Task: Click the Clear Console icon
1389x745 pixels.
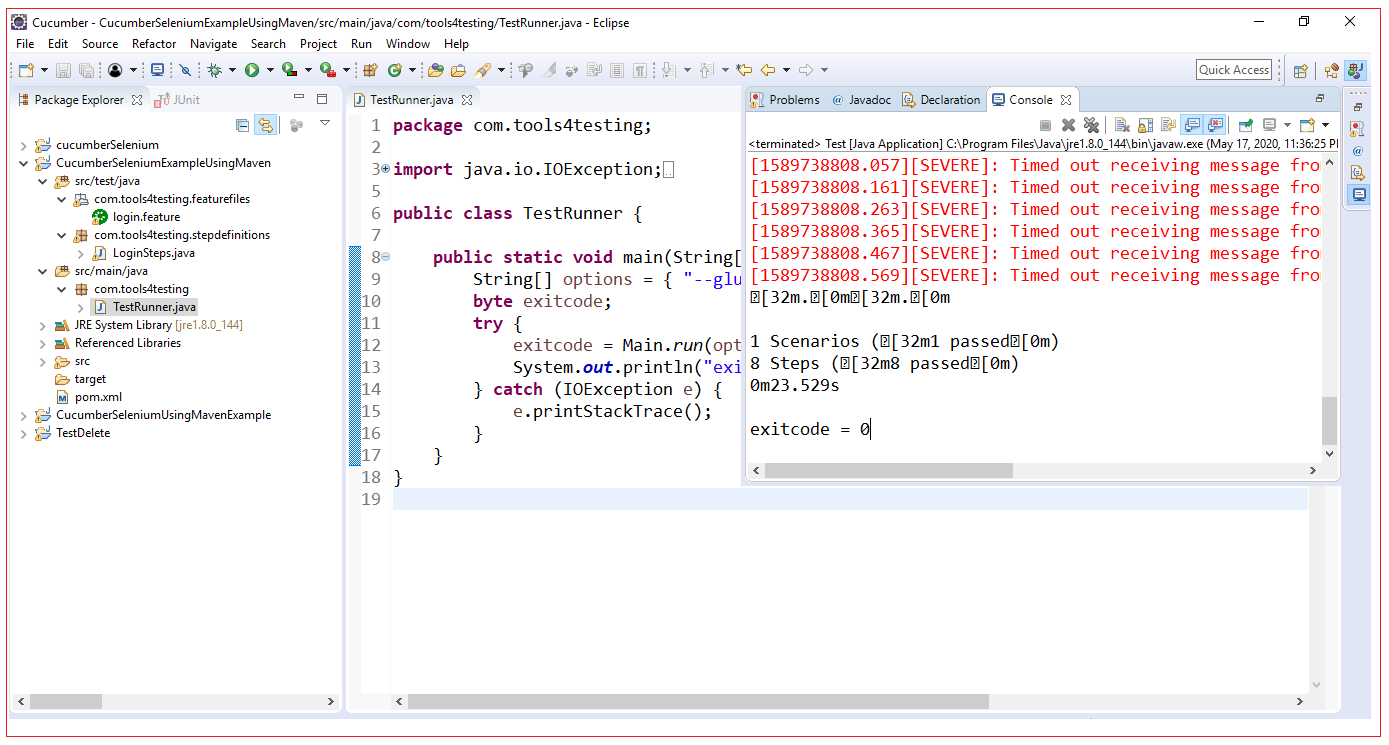Action: (x=1122, y=125)
